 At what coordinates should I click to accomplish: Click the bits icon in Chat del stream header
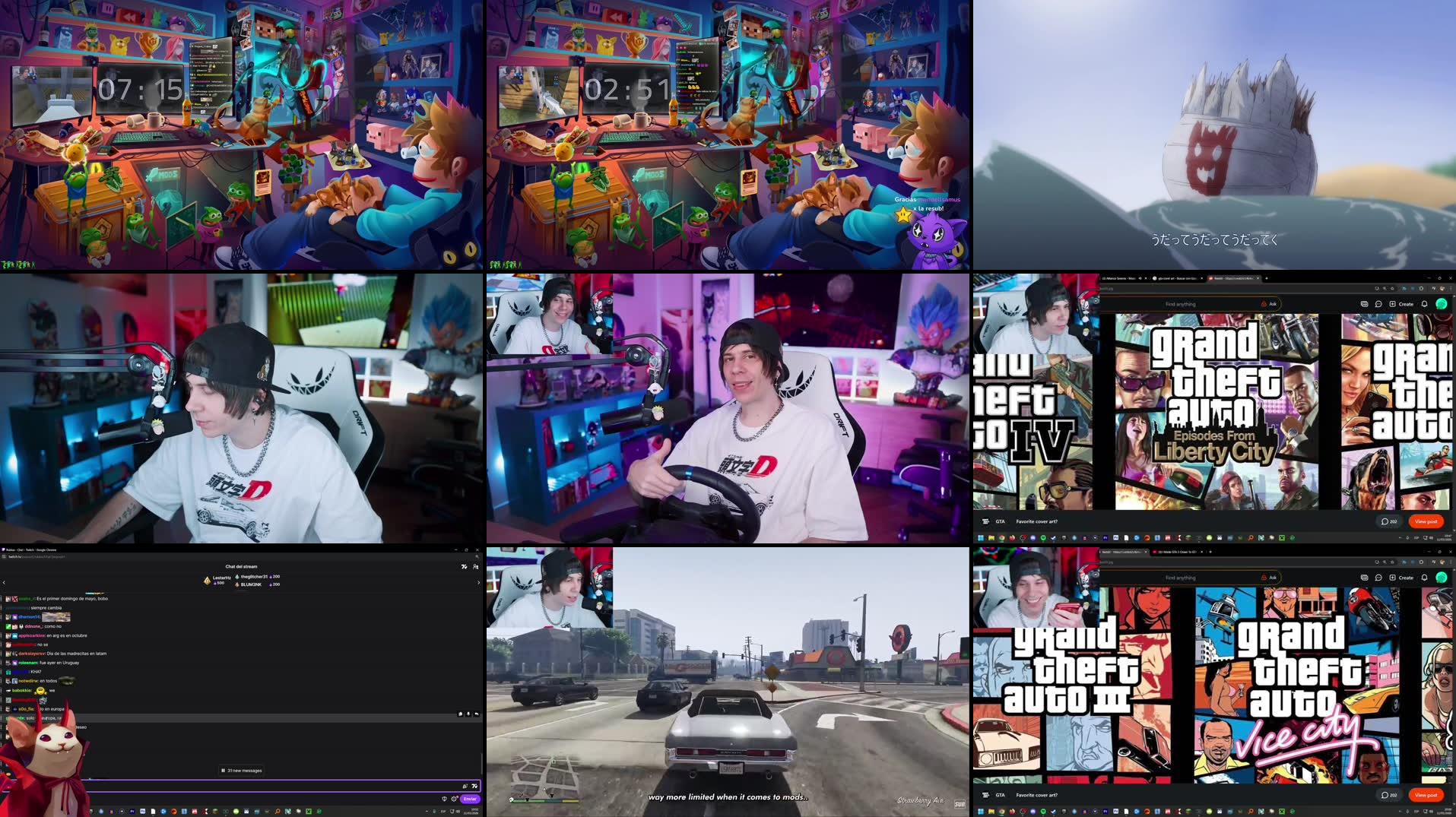point(464,567)
